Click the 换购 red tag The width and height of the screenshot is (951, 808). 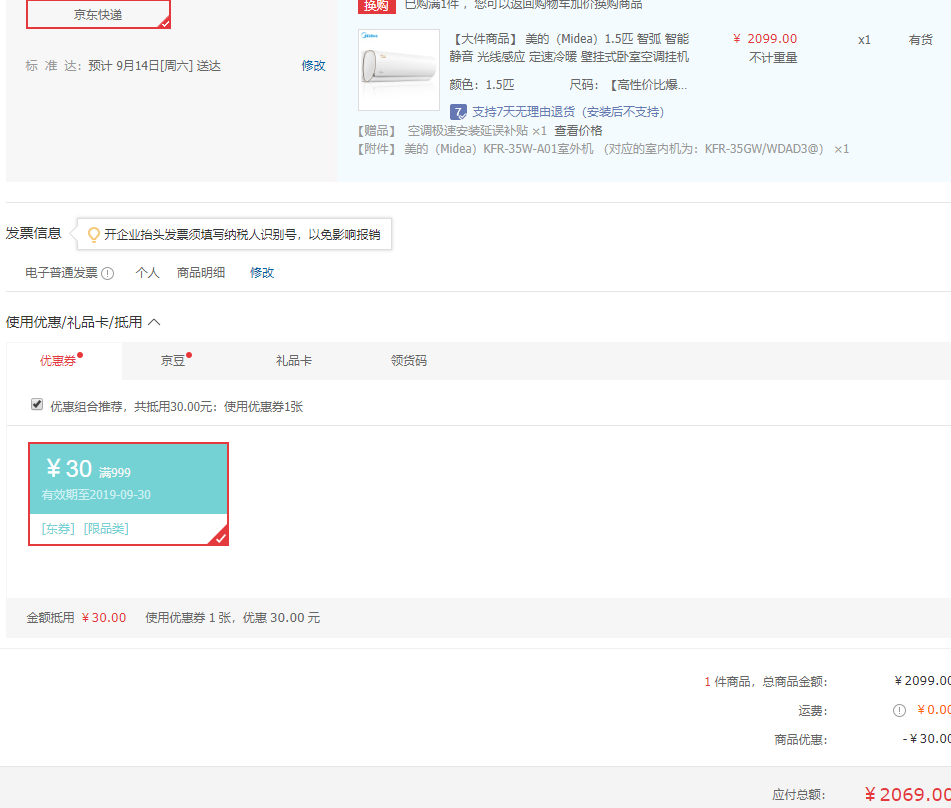click(x=377, y=6)
